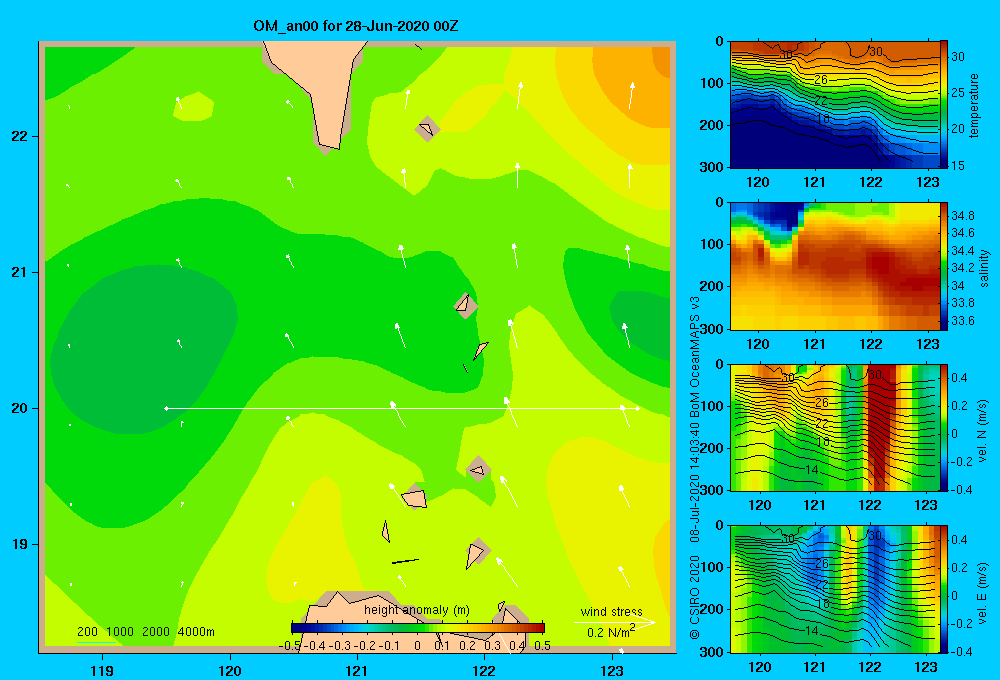Click latitude tick label 19 on main map

[20, 544]
